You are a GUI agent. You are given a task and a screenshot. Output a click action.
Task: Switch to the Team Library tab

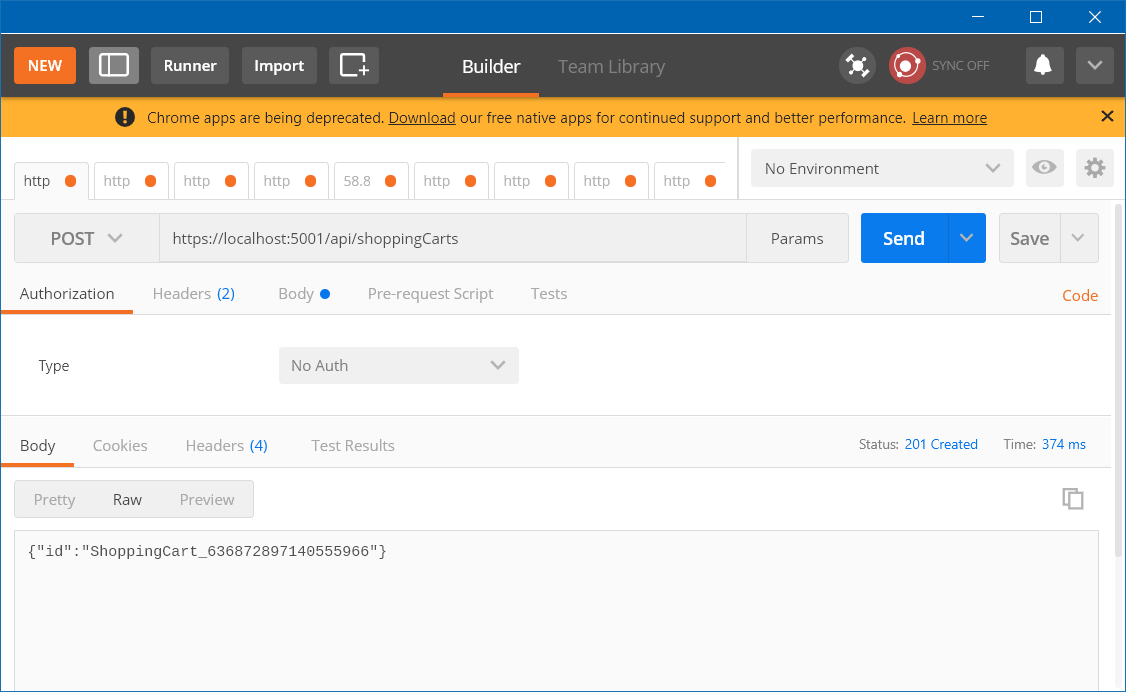click(x=611, y=67)
